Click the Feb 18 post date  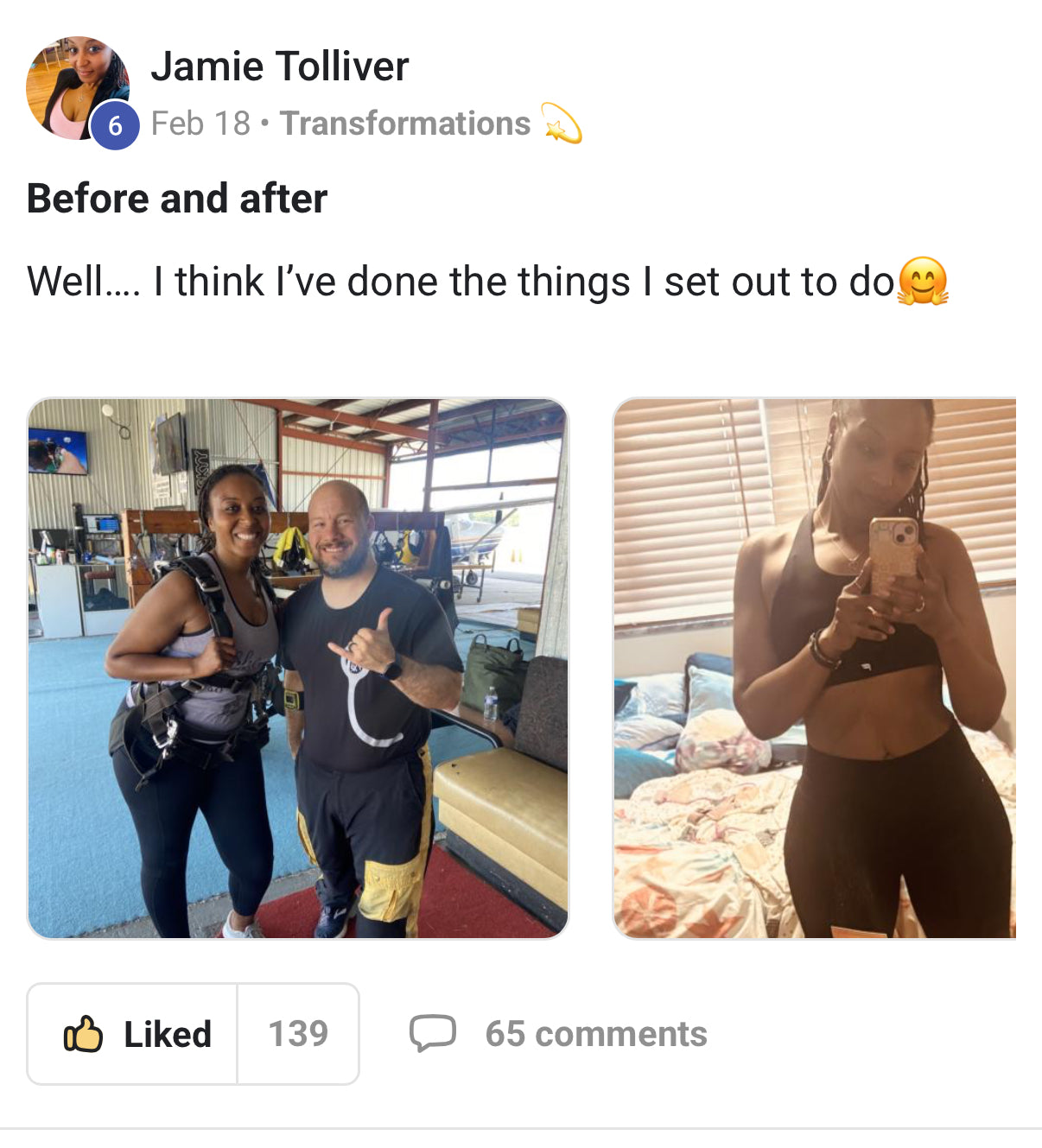(x=200, y=124)
